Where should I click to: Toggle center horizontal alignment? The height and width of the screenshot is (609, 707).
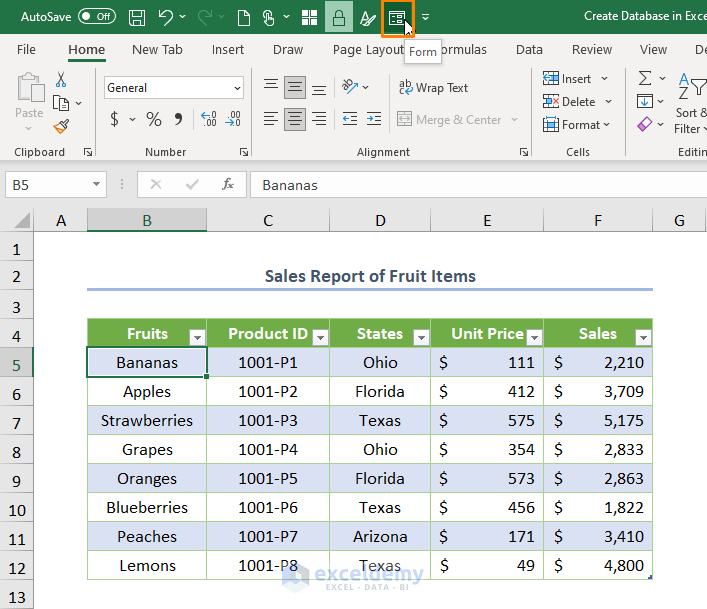point(294,120)
